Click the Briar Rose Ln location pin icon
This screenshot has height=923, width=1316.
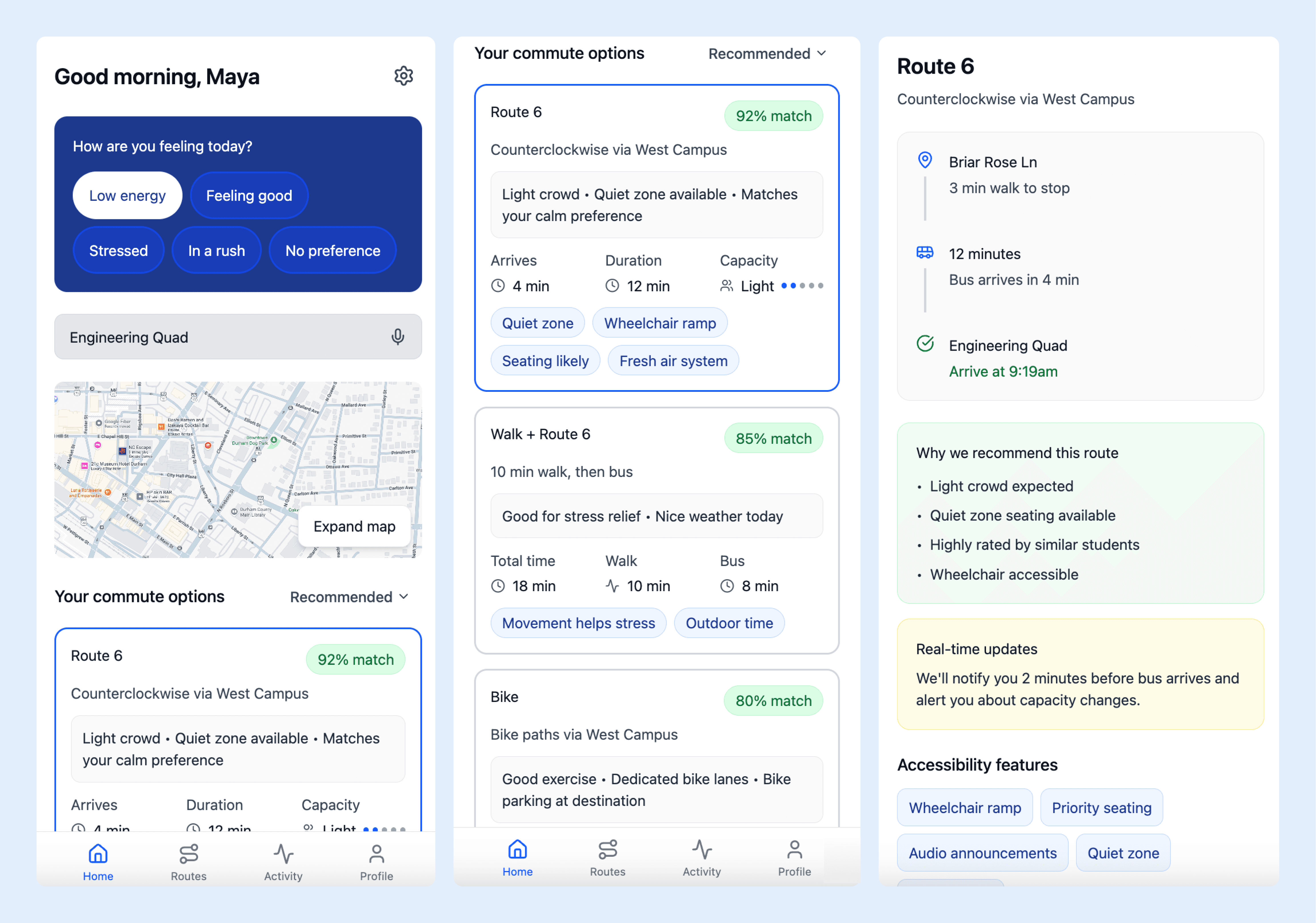(925, 160)
